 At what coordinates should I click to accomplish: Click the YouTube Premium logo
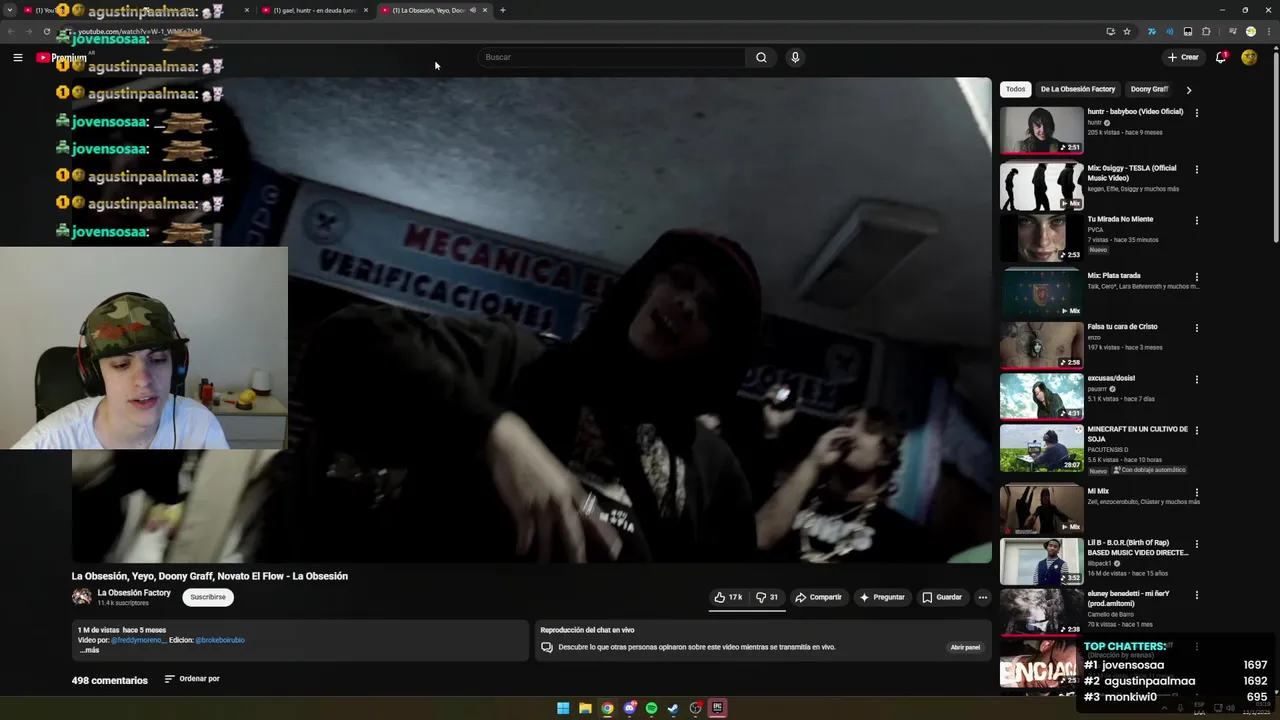(x=61, y=58)
